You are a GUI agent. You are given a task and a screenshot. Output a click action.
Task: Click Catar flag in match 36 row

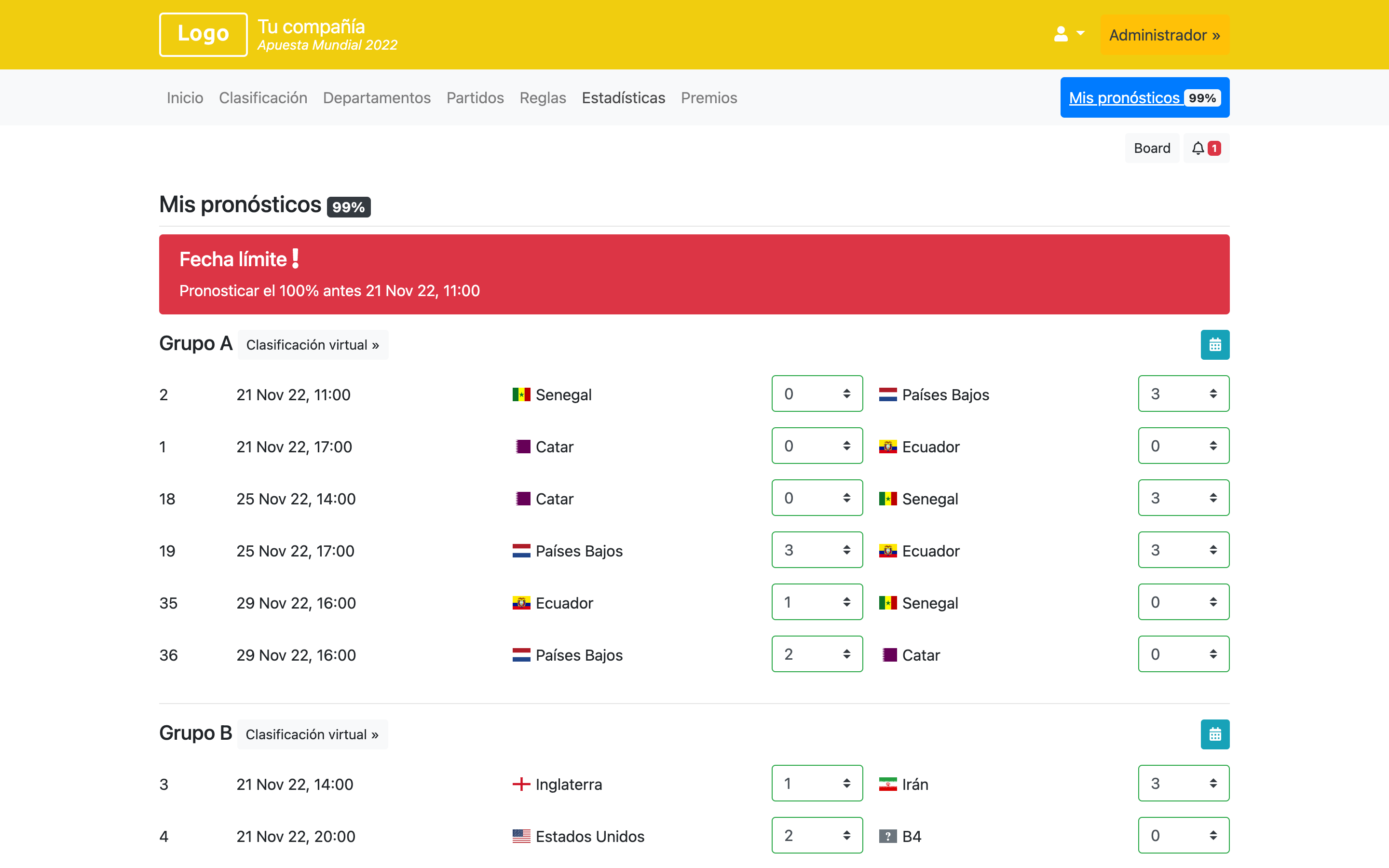click(889, 655)
